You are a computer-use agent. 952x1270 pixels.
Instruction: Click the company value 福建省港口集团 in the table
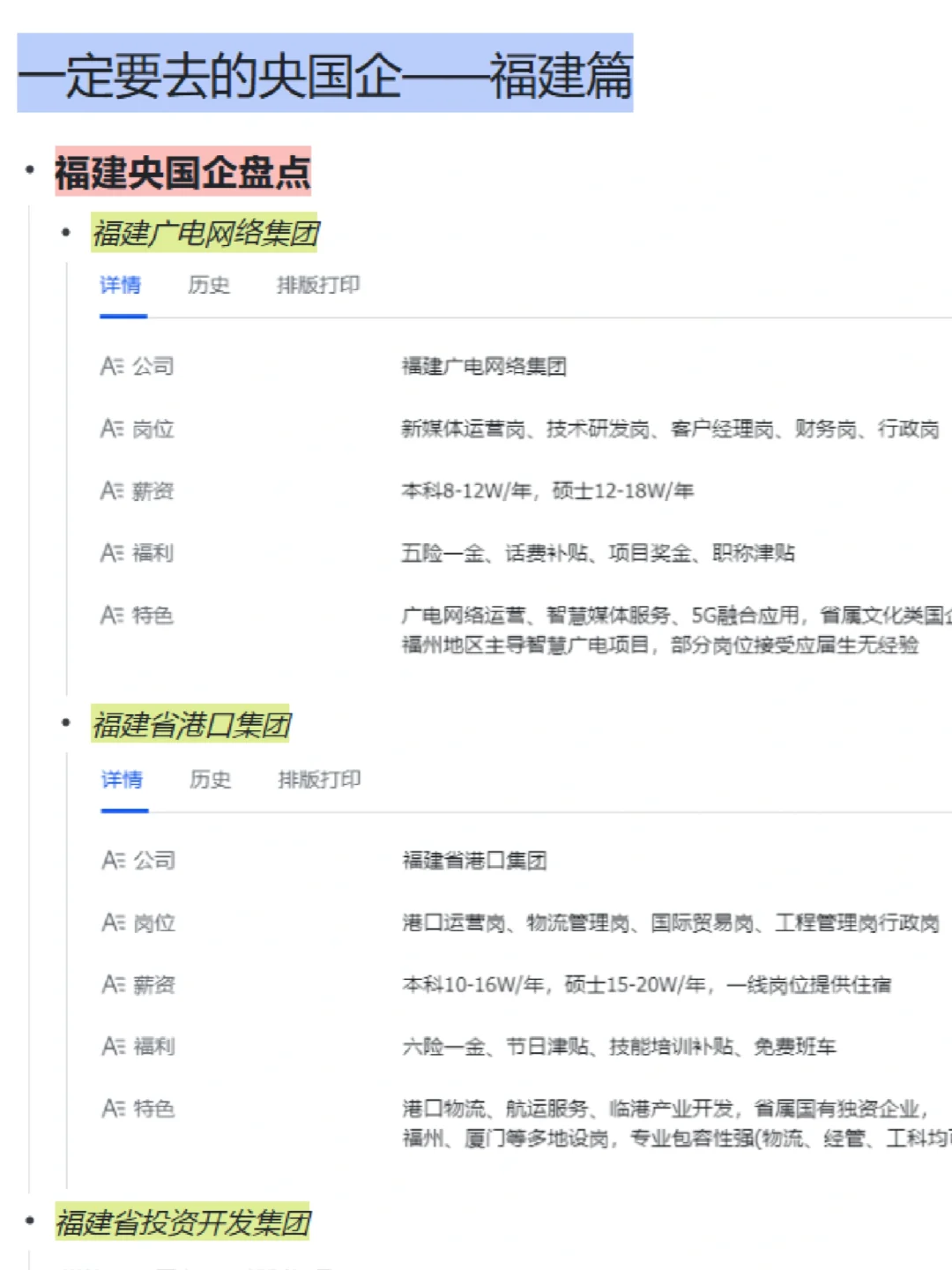474,860
